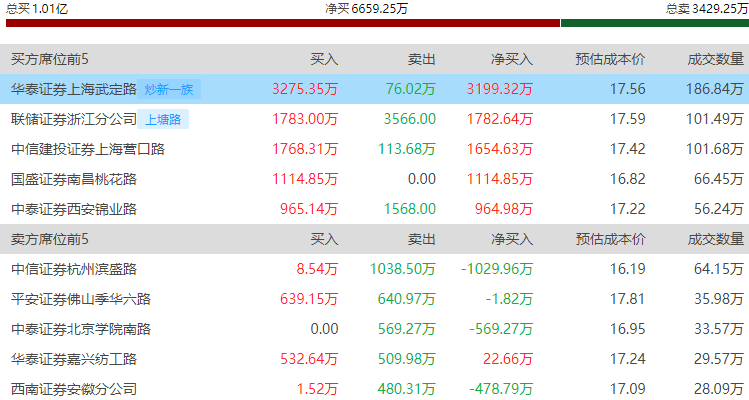Click cost price 17.42
Screen dimensions: 749x400
[x=628, y=149]
